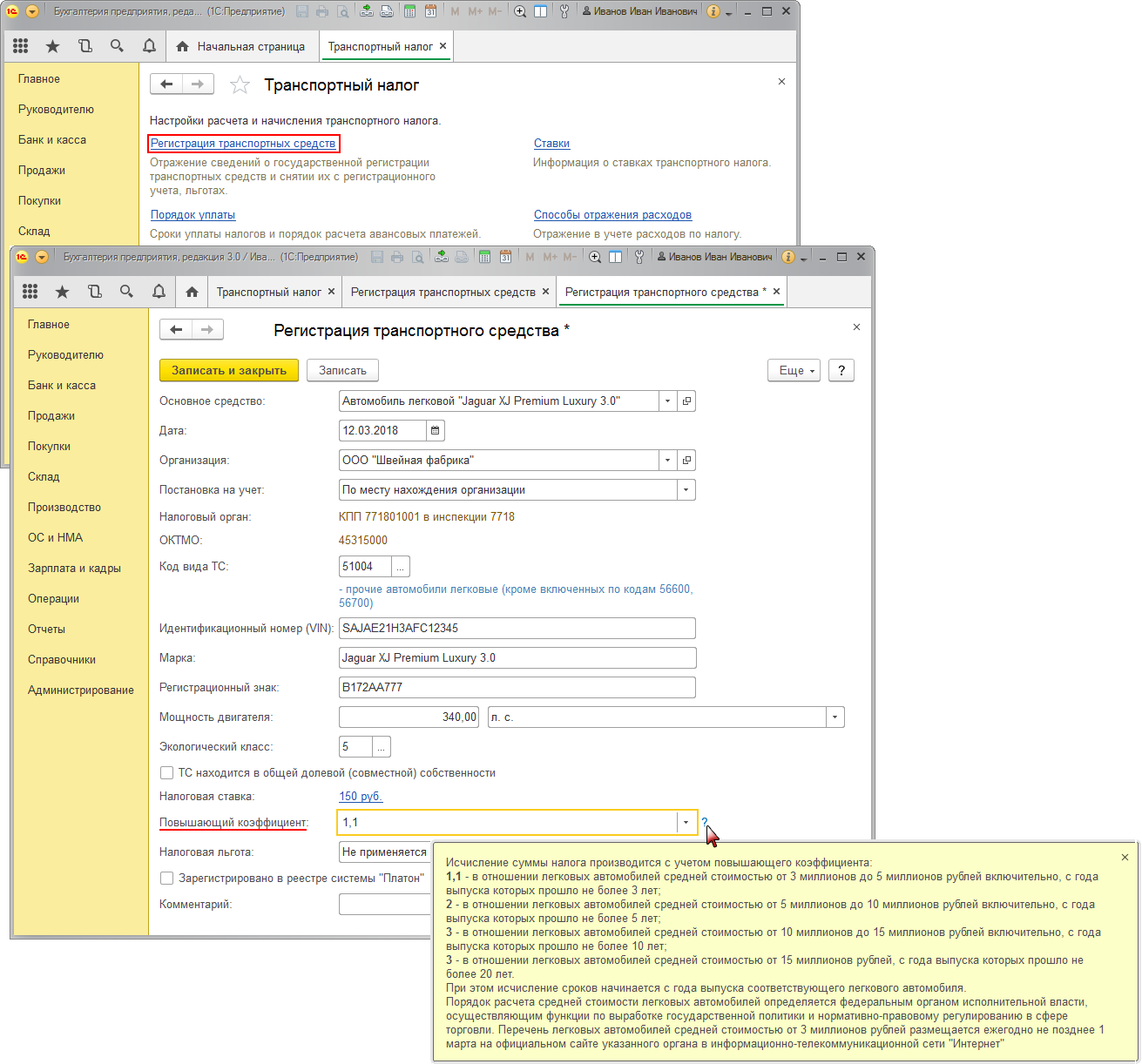The image size is (1142, 1064).
Task: Open info icon in front window title bar
Action: pos(788,257)
